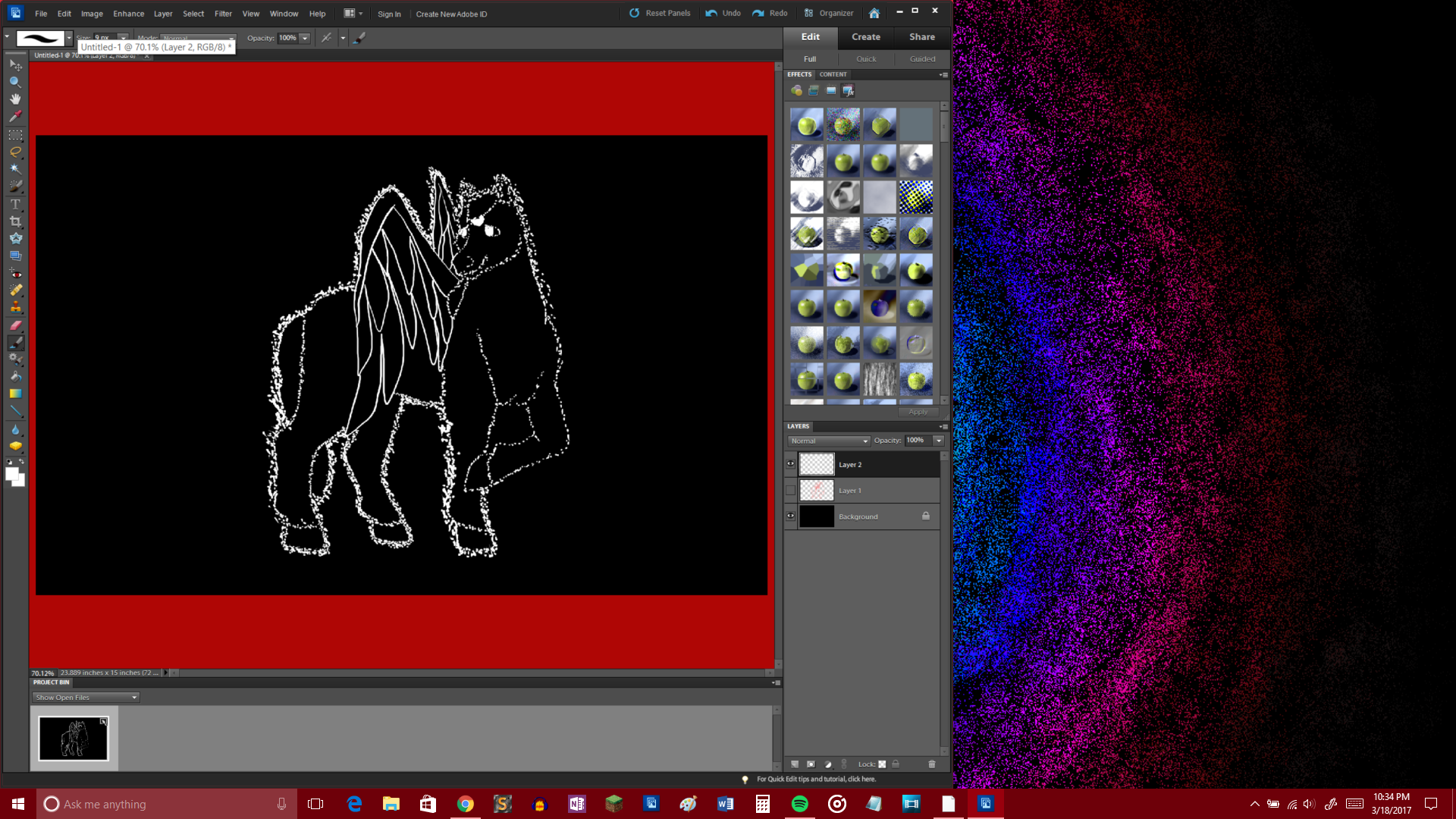
Task: Show Layer 1 via its visibility box
Action: 790,491
